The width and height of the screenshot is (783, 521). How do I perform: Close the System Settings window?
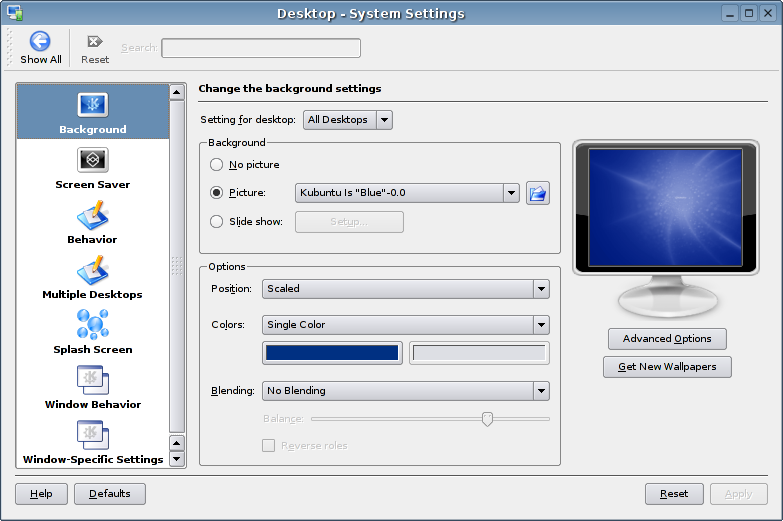(x=768, y=13)
